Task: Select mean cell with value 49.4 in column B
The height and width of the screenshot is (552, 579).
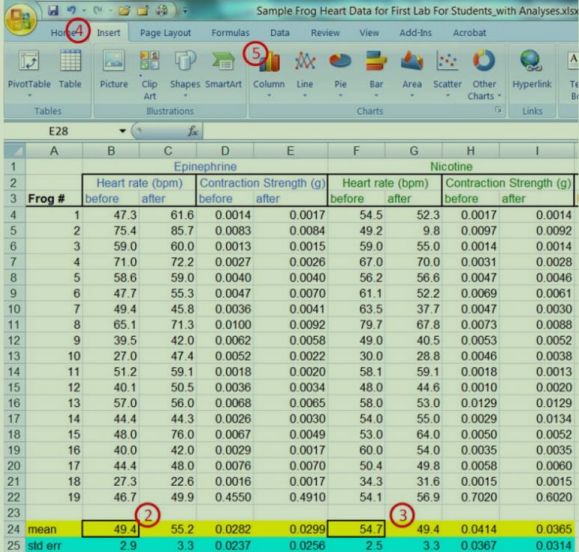Action: (x=111, y=529)
